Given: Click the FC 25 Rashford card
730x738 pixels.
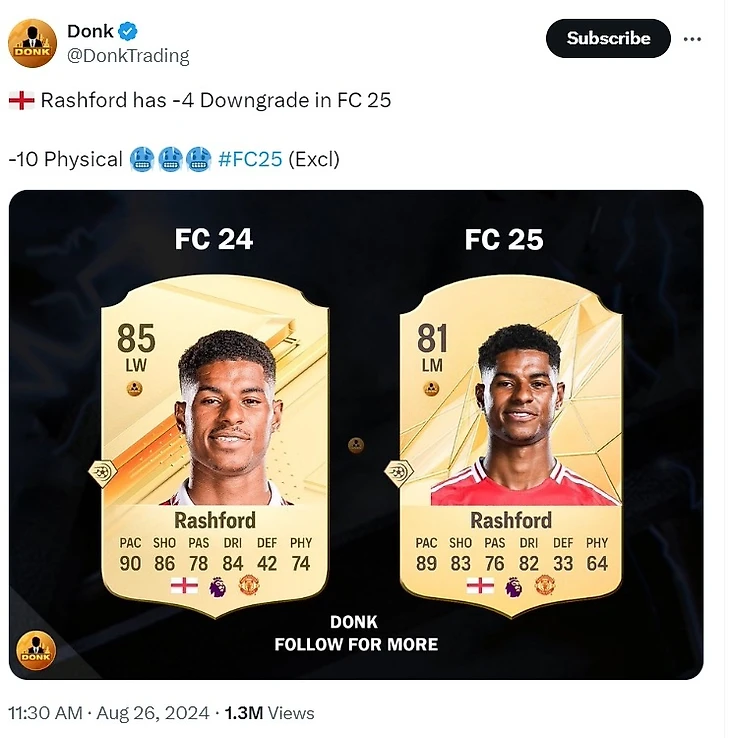Looking at the screenshot, I should click(511, 446).
